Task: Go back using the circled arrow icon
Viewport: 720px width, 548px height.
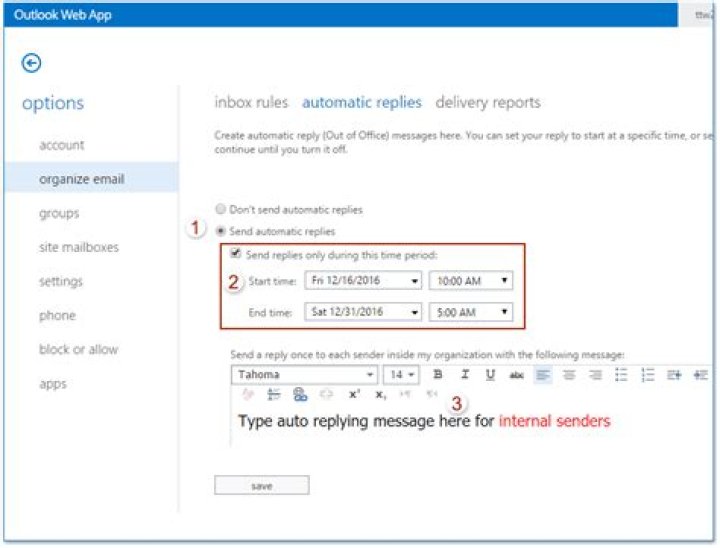Action: point(31,63)
